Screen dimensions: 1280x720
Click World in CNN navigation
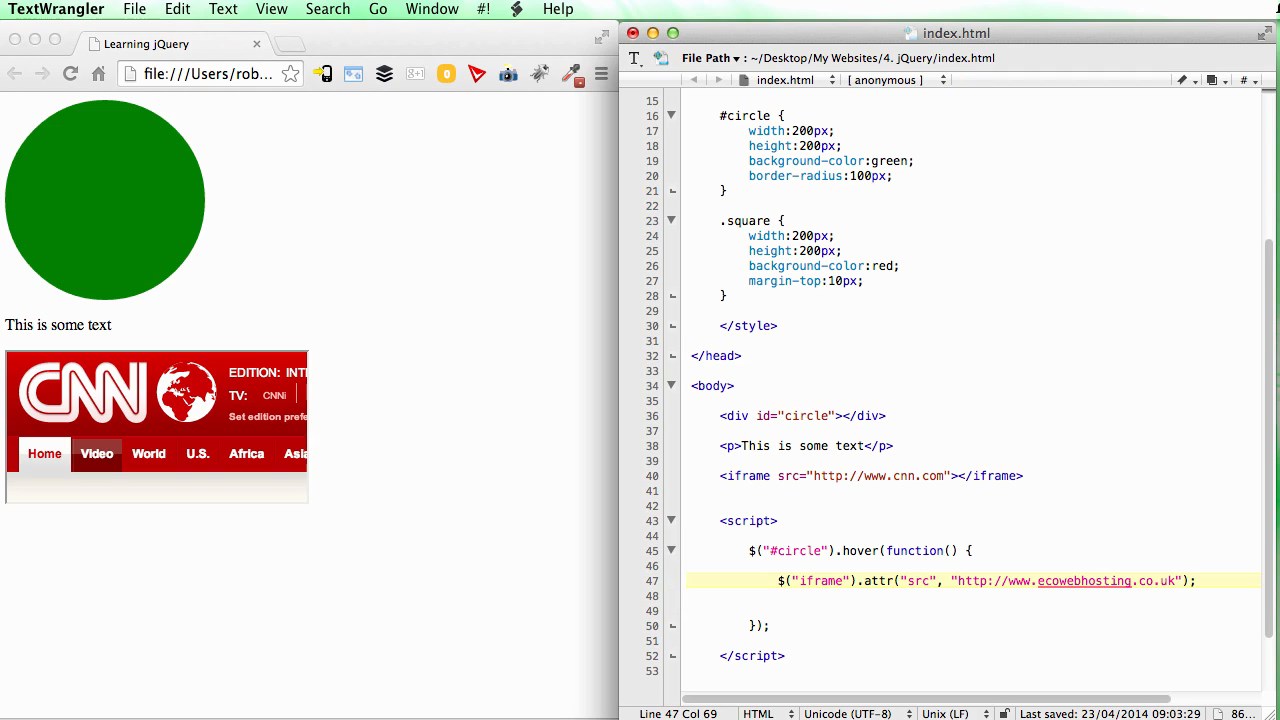149,454
